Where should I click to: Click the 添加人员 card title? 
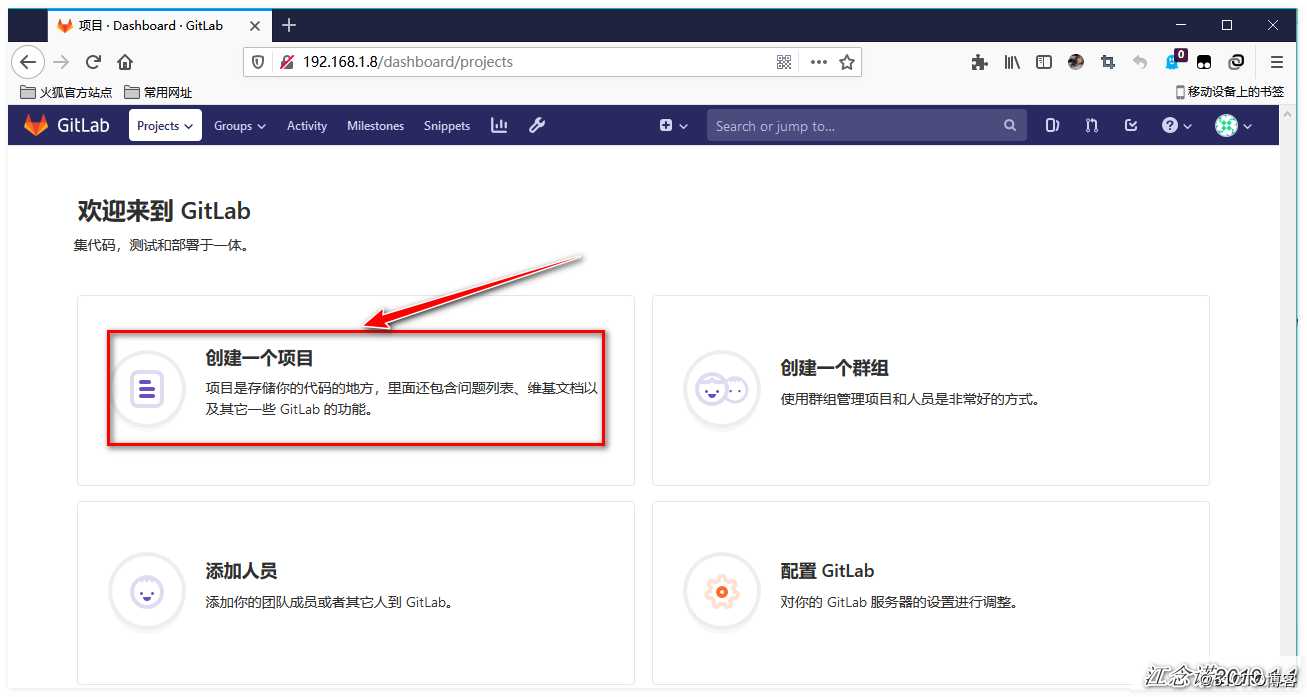click(x=241, y=571)
